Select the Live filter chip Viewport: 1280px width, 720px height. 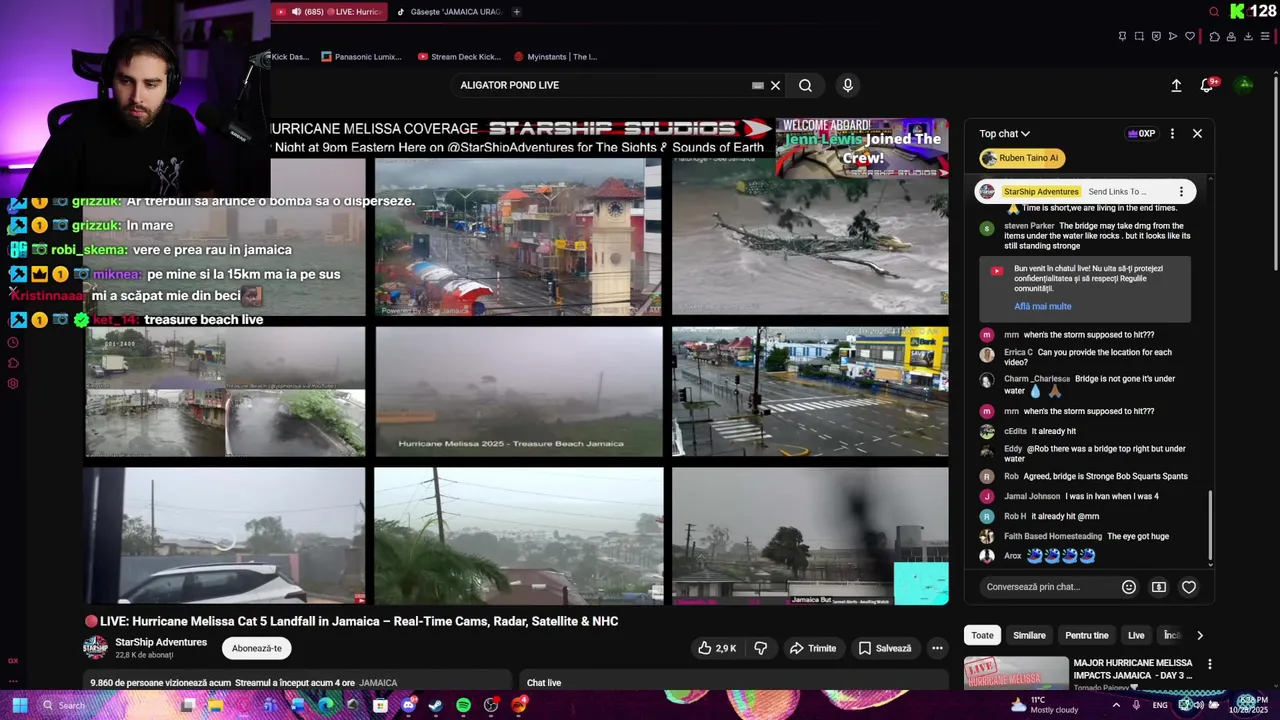point(1136,635)
